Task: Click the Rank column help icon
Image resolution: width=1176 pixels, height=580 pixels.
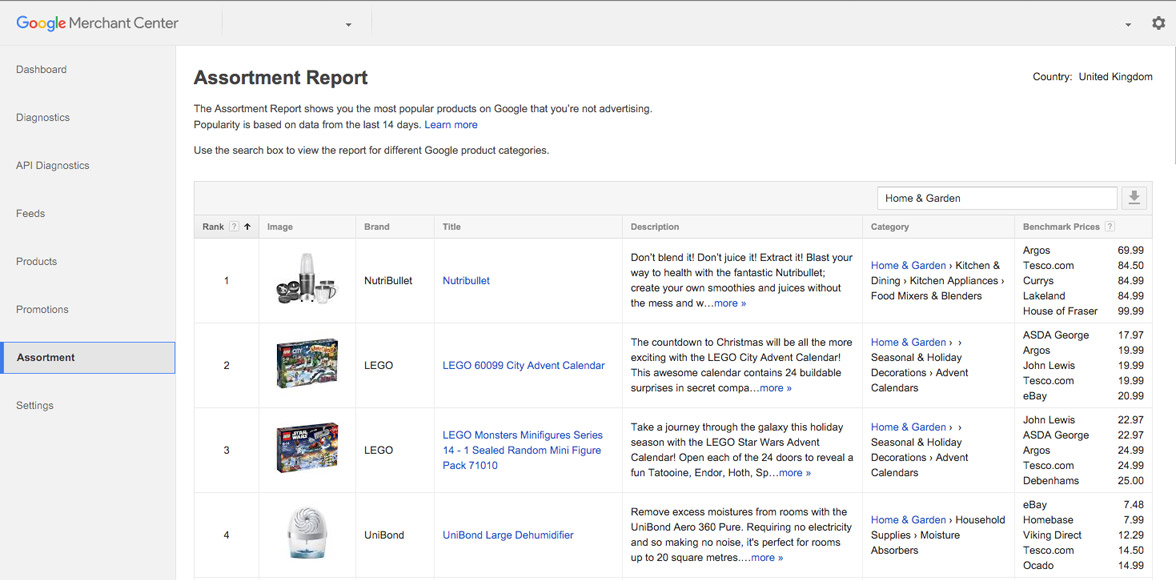Action: [x=234, y=227]
